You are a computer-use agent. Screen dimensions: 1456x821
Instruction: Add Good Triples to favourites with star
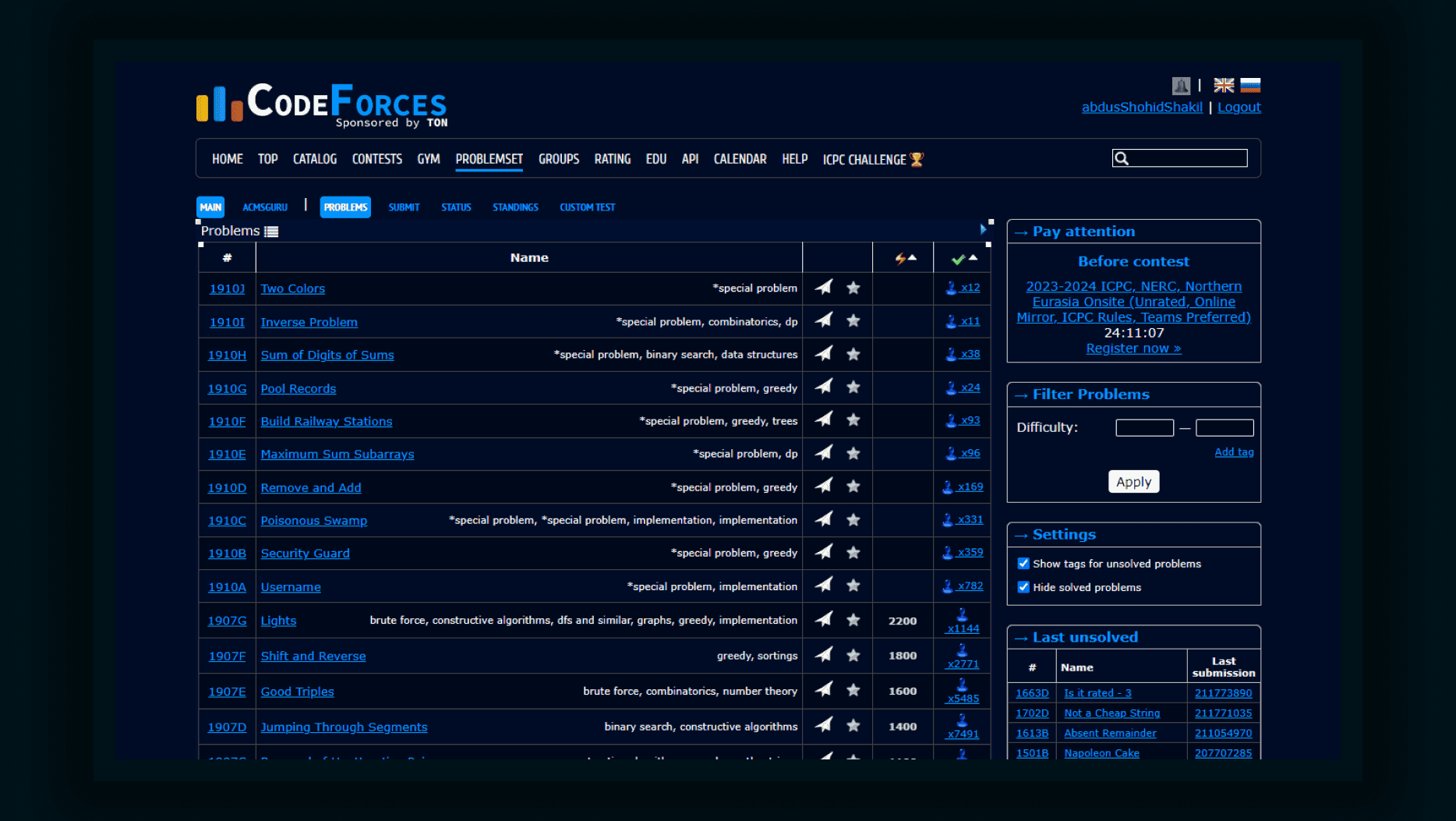853,690
